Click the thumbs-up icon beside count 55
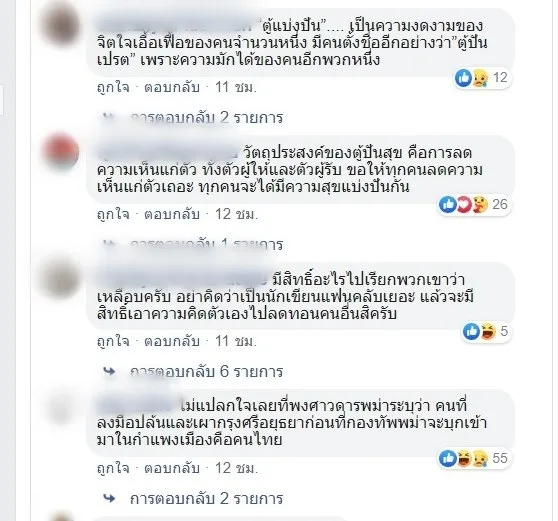The width and height of the screenshot is (558, 521). click(448, 458)
